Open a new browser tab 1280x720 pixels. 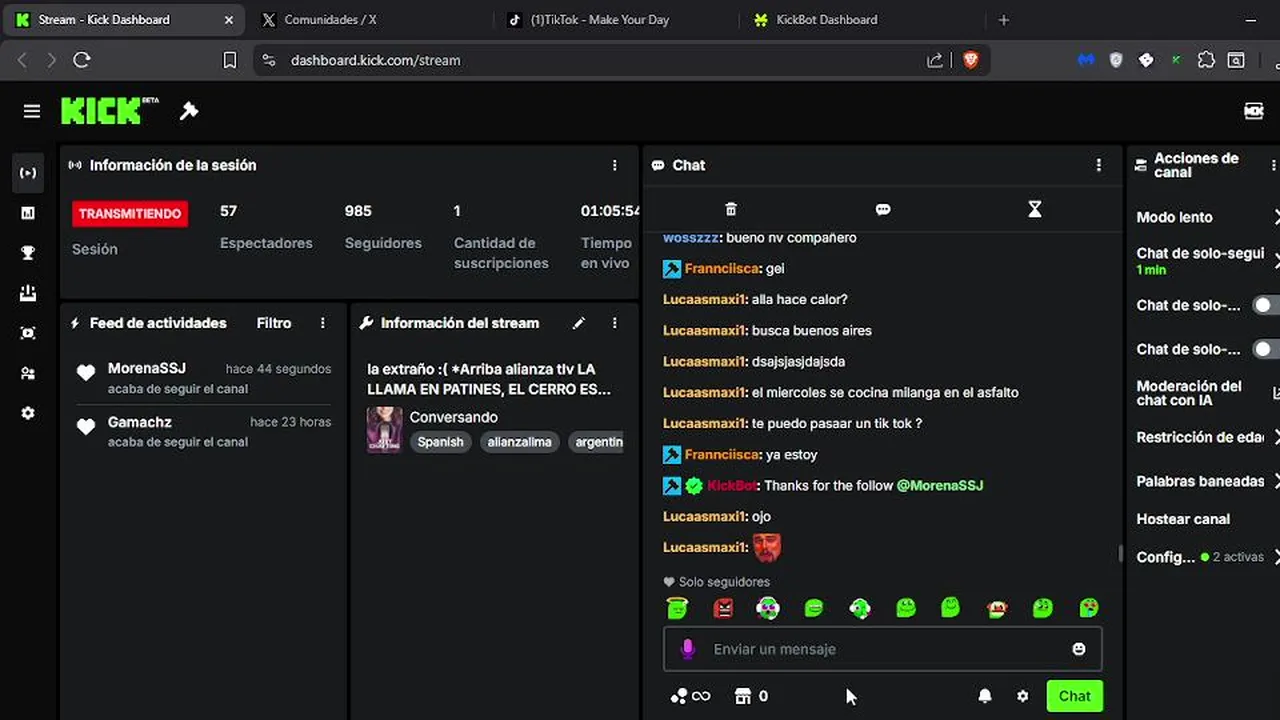1003,19
